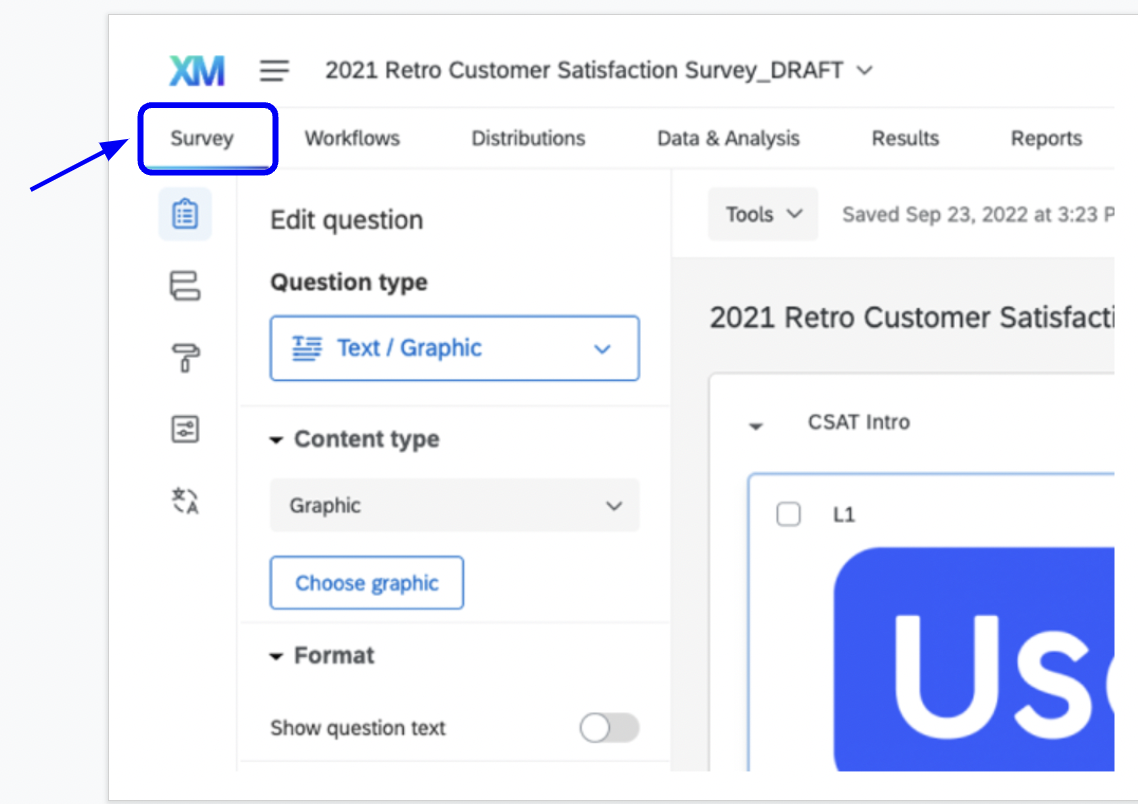
Task: Open the Distributions tab
Action: coord(528,138)
